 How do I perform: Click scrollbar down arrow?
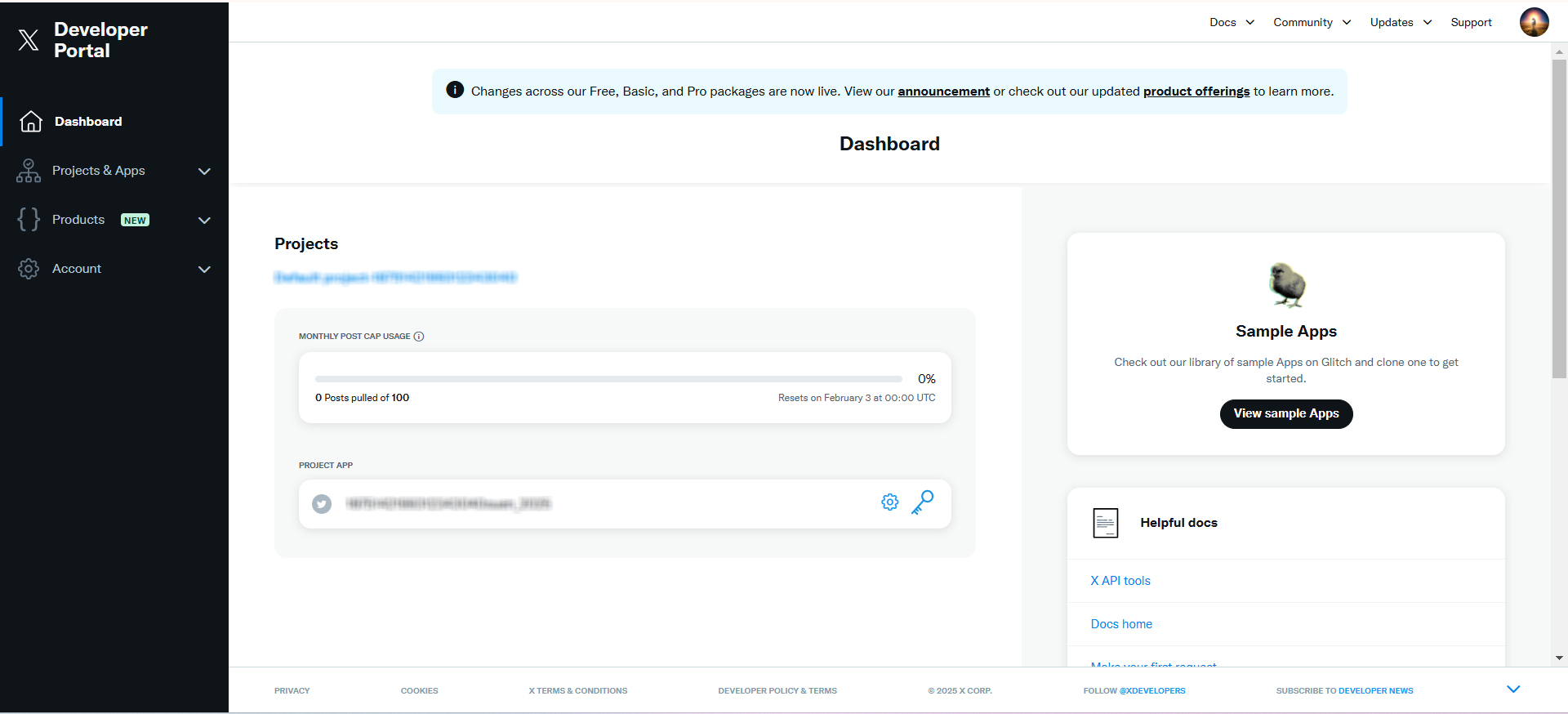[x=1559, y=658]
